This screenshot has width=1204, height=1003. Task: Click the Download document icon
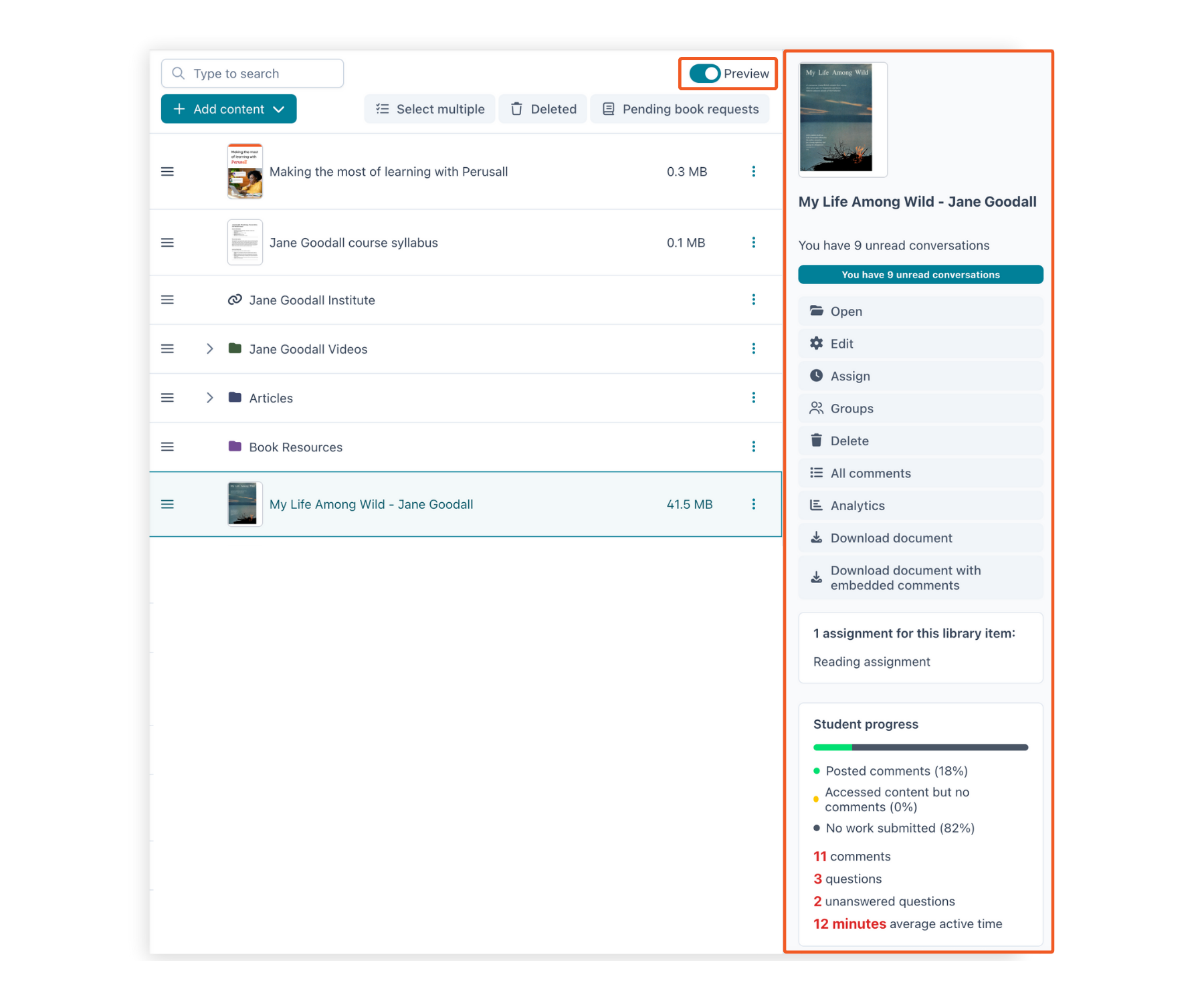pos(817,538)
